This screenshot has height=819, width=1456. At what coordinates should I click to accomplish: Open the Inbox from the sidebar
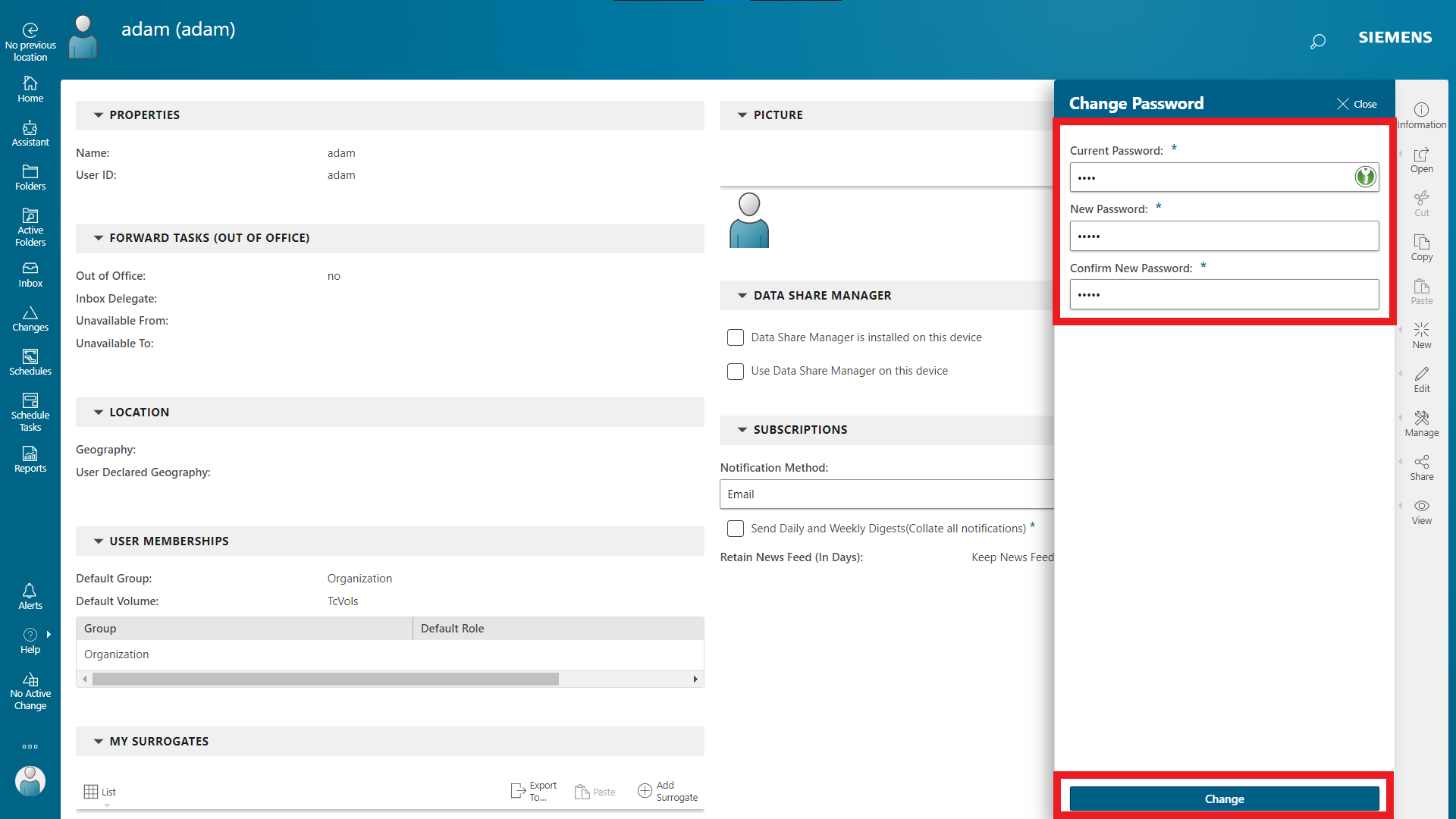pyautogui.click(x=30, y=275)
